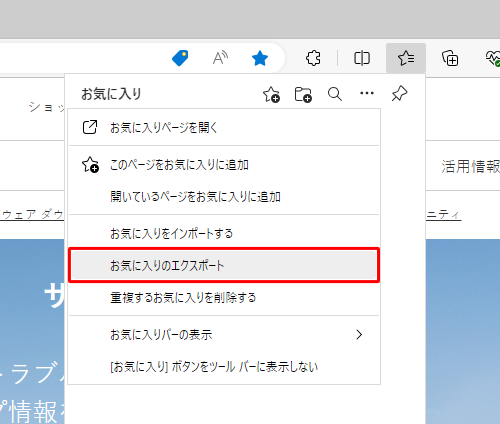Choose 開いているページをお気に入りに追加
Screen dimensions: 500x424
tap(224, 197)
